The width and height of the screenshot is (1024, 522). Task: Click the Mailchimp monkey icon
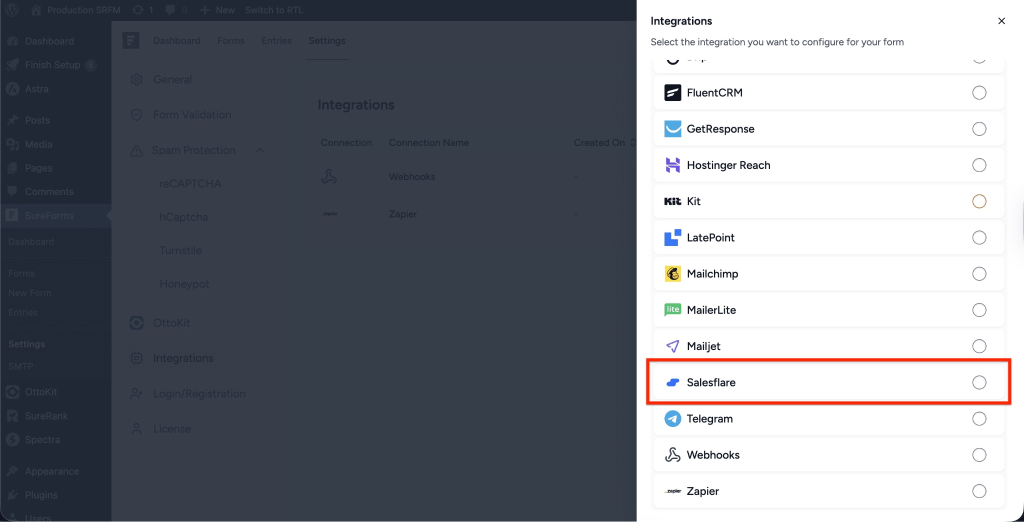(673, 274)
